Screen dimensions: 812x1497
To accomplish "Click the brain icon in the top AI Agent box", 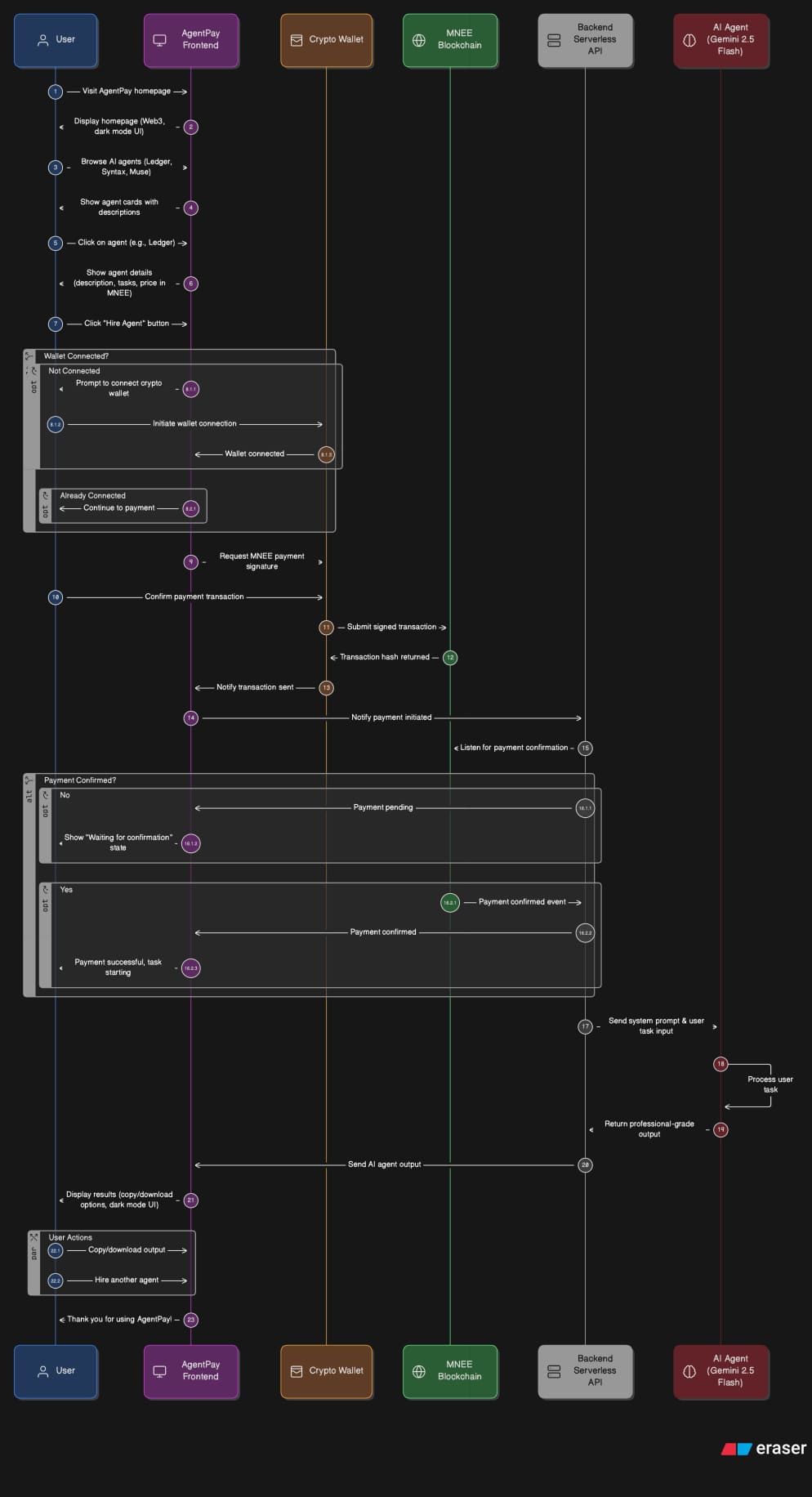I will (x=689, y=39).
